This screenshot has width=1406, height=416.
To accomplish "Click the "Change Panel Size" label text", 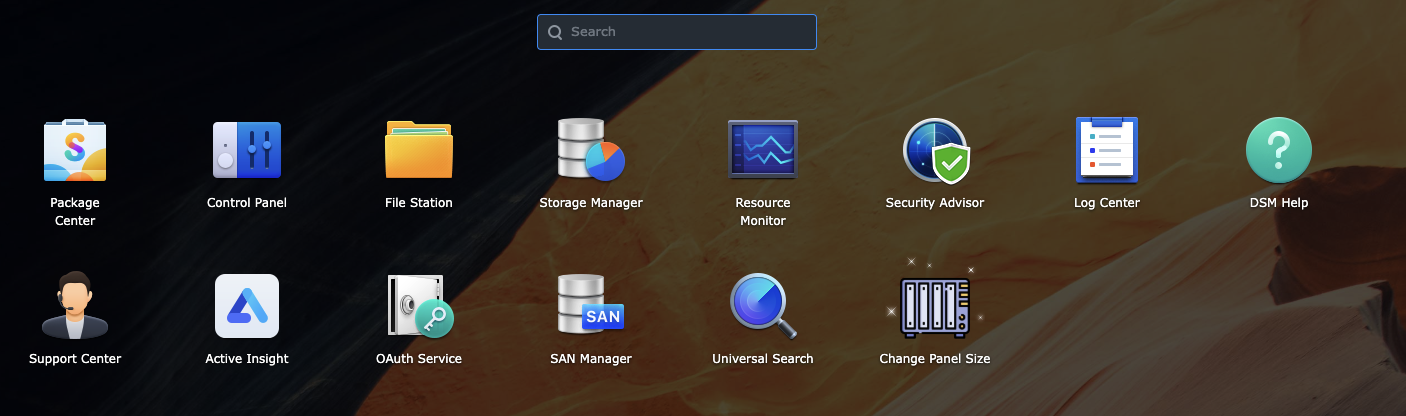I will click(935, 359).
